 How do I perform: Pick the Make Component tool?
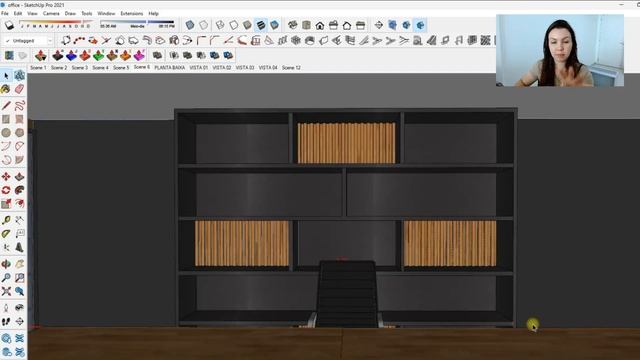coord(19,76)
